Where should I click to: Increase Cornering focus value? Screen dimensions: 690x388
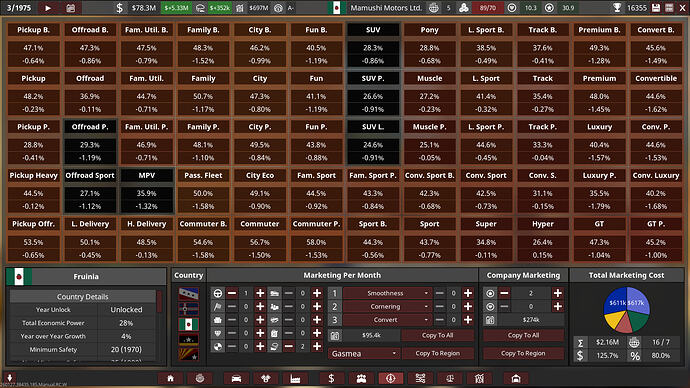[468, 307]
